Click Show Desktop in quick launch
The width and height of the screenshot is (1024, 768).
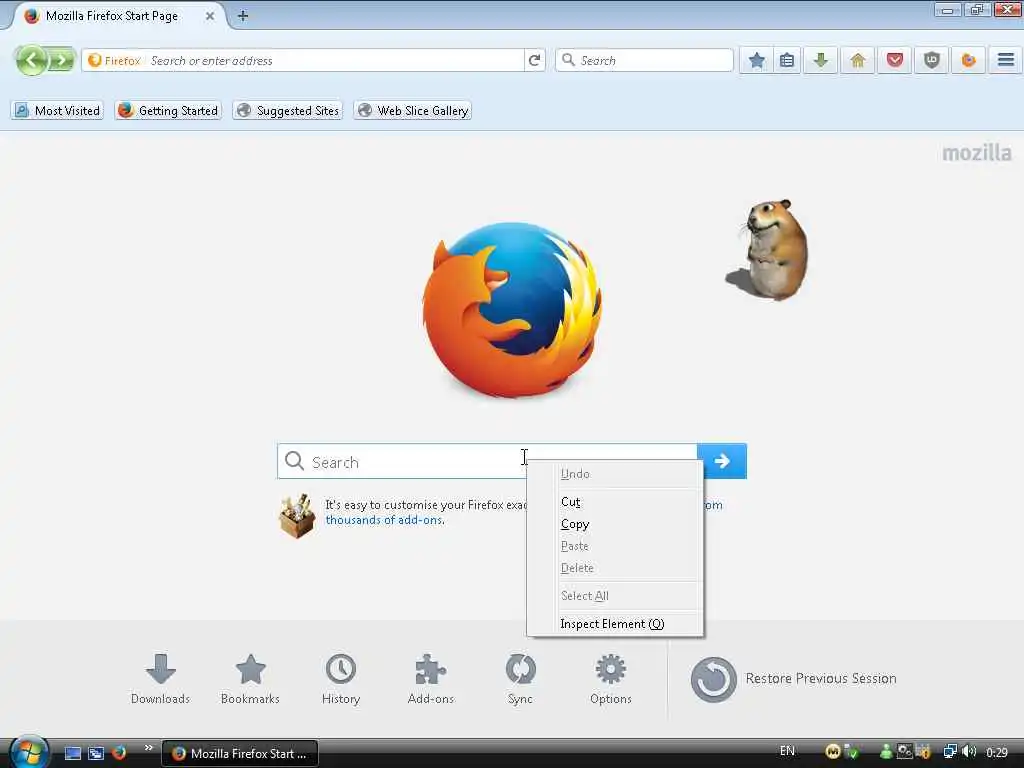72,753
